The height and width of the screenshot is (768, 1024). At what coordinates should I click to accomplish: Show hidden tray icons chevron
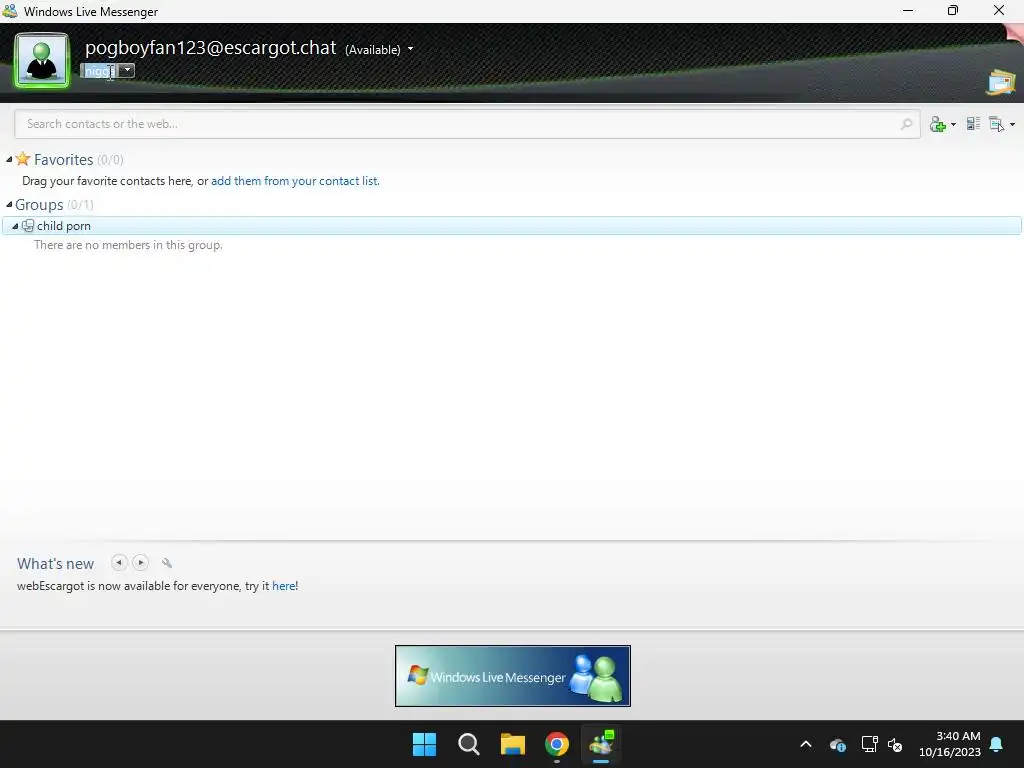click(x=806, y=744)
